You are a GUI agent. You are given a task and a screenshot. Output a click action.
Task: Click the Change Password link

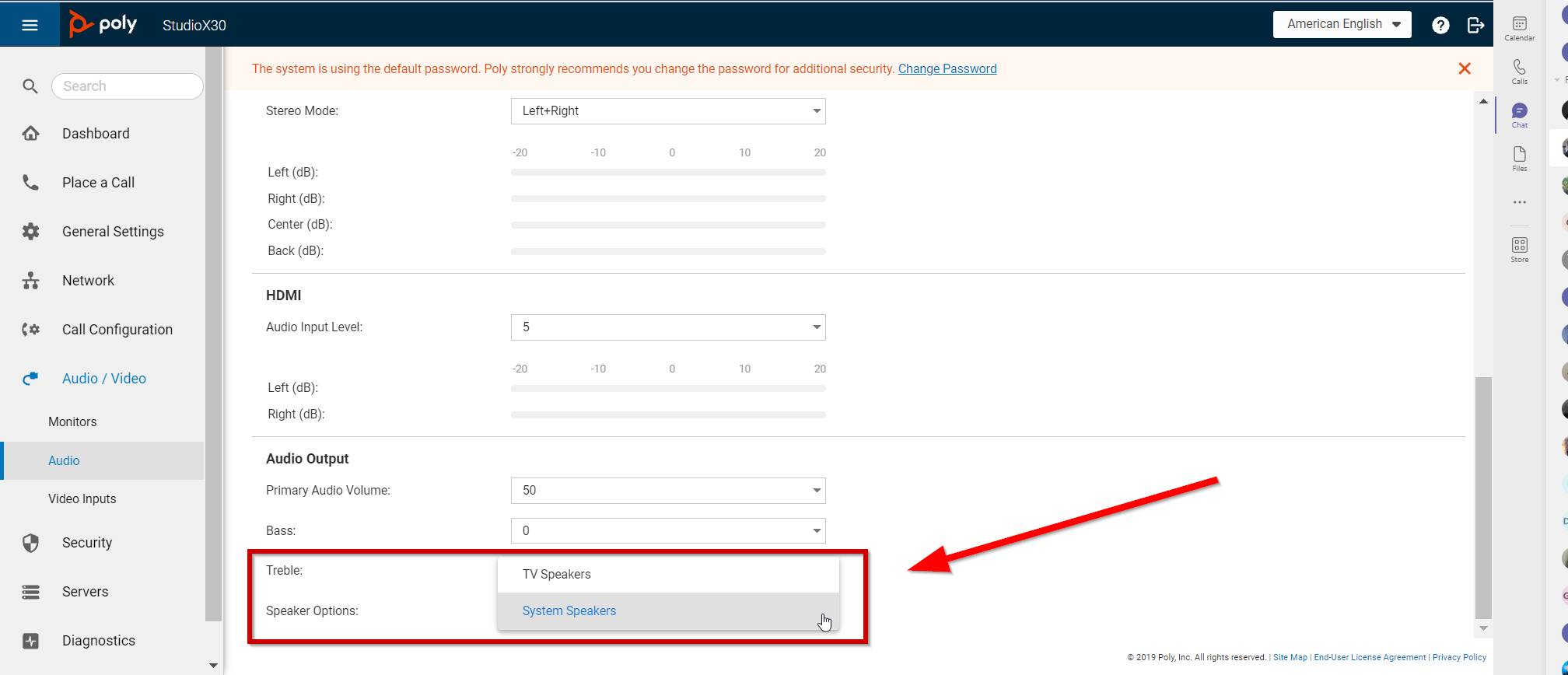(947, 68)
